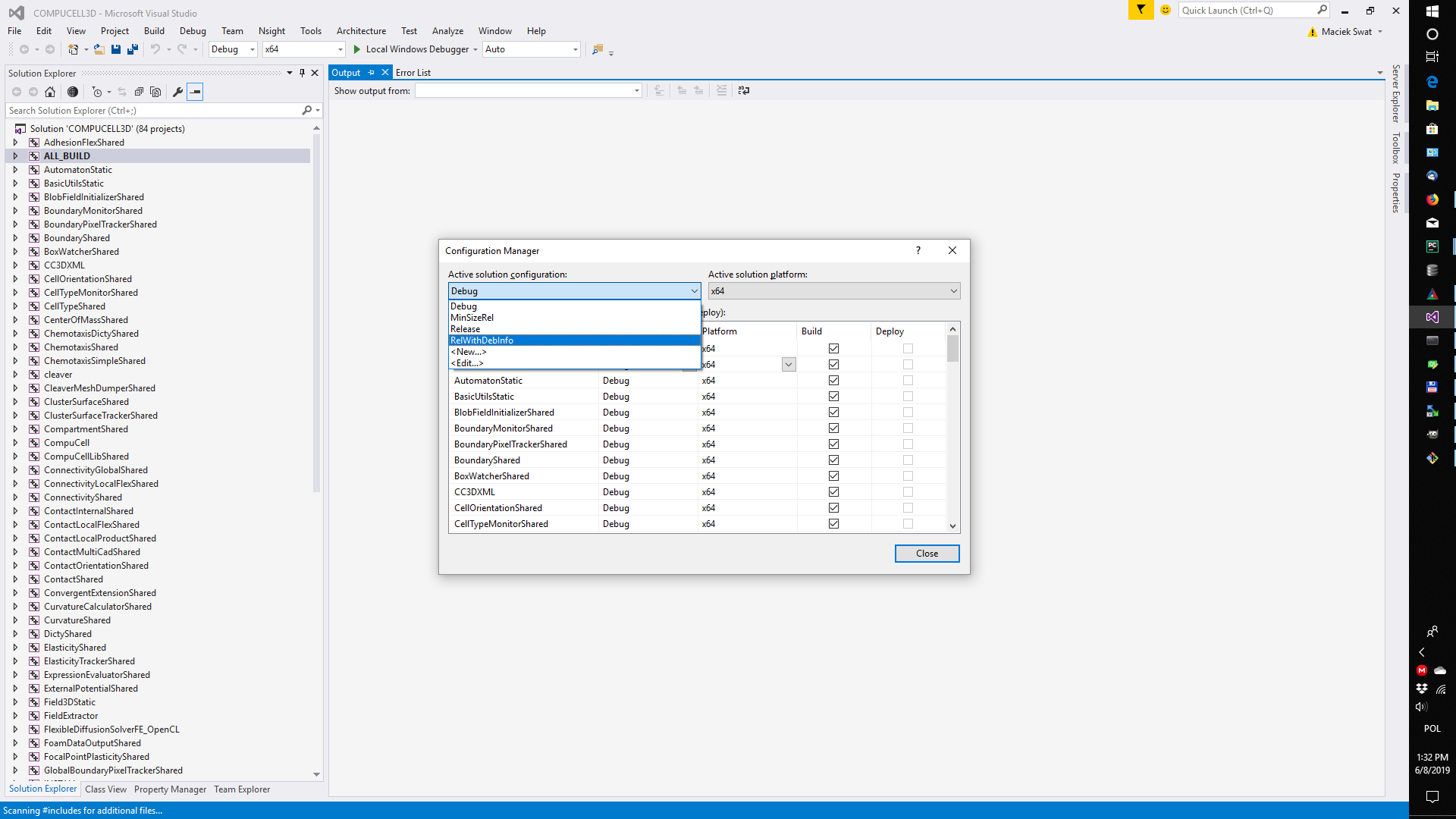Open the Architecture menu
The width and height of the screenshot is (1456, 819).
coord(361,31)
